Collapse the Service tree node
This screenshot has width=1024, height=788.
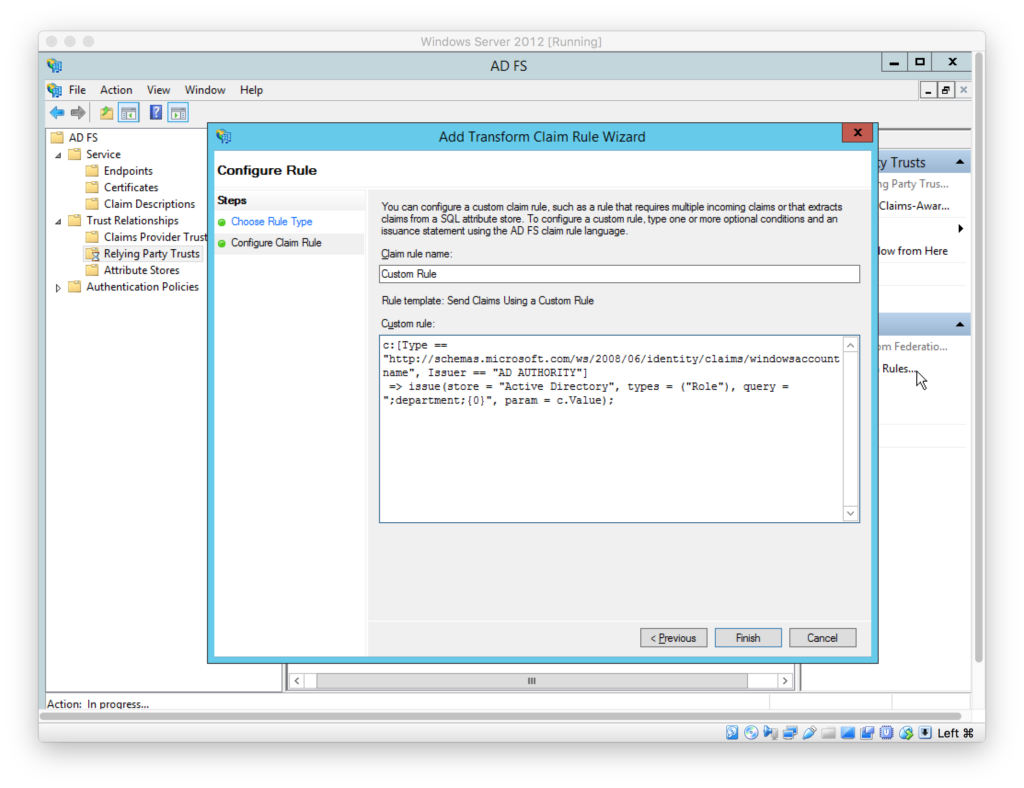59,155
